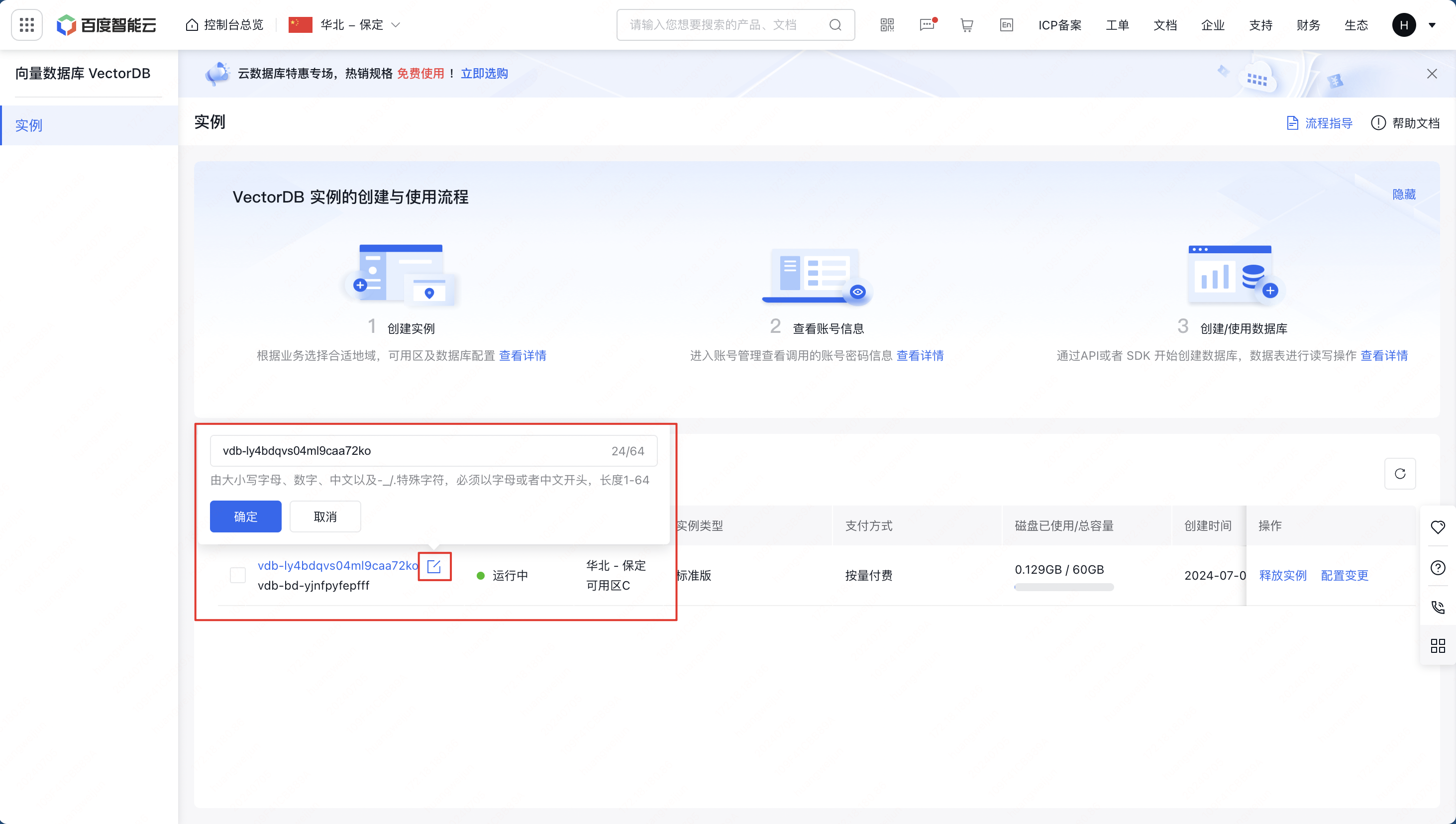The height and width of the screenshot is (824, 1456).
Task: Select 实例 in the left sidebar
Action: [x=89, y=125]
